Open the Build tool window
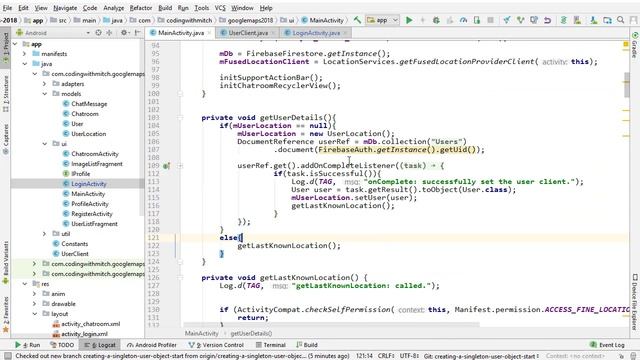640x360 pixels. coord(307,345)
